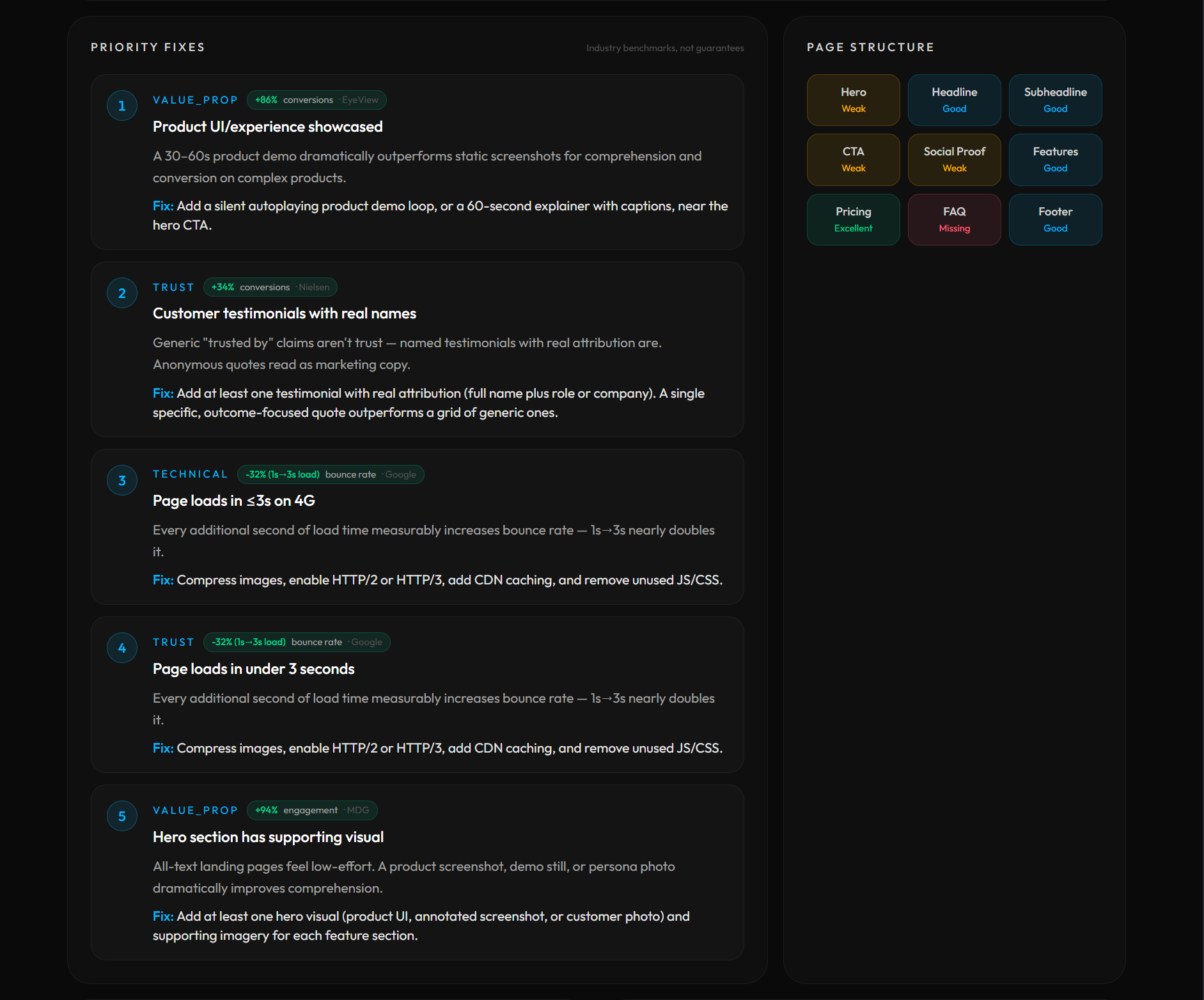Click the number 1 priority badge
This screenshot has width=1204, height=1000.
121,106
